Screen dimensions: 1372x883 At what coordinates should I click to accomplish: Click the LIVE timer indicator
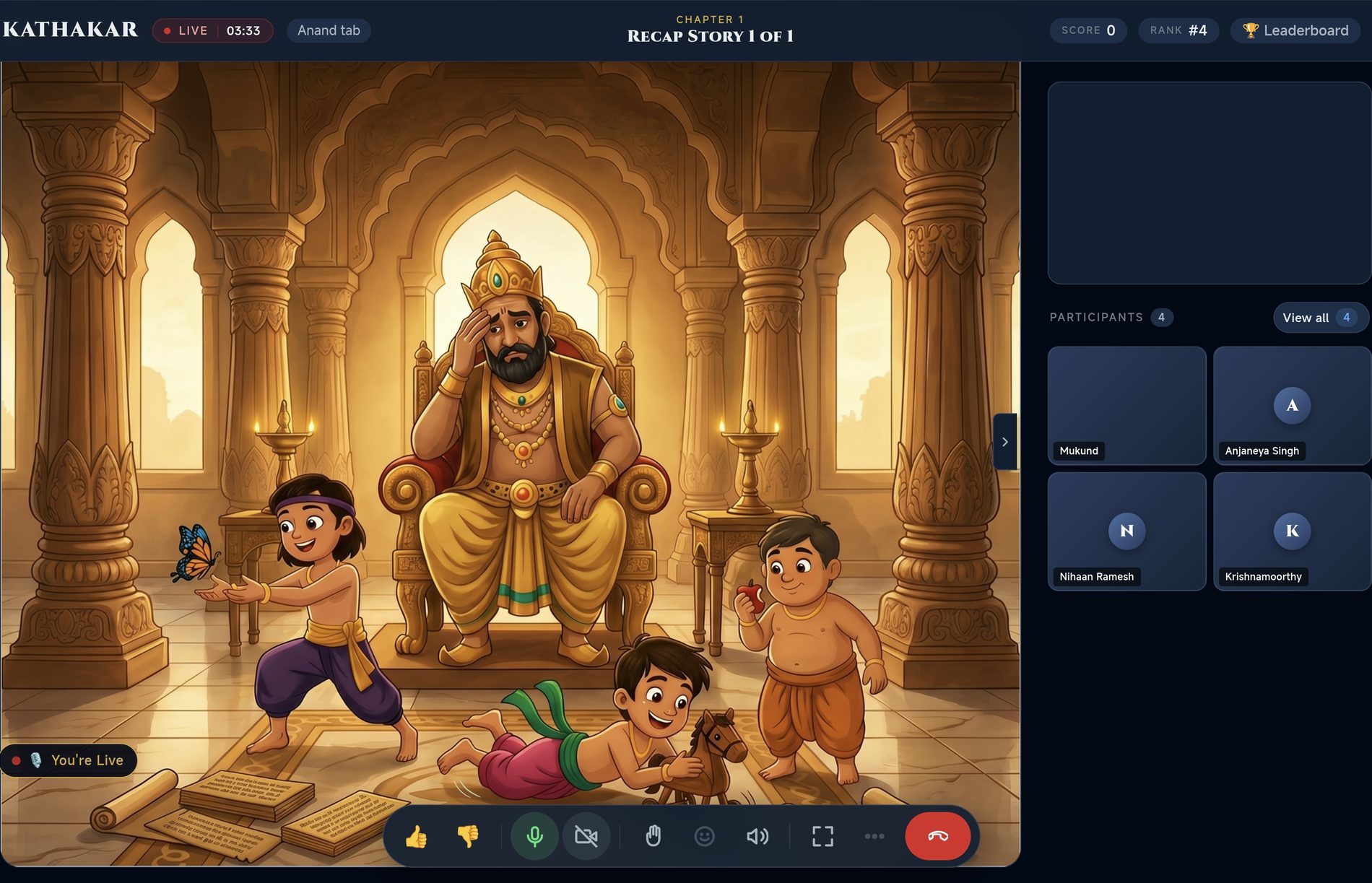(212, 30)
